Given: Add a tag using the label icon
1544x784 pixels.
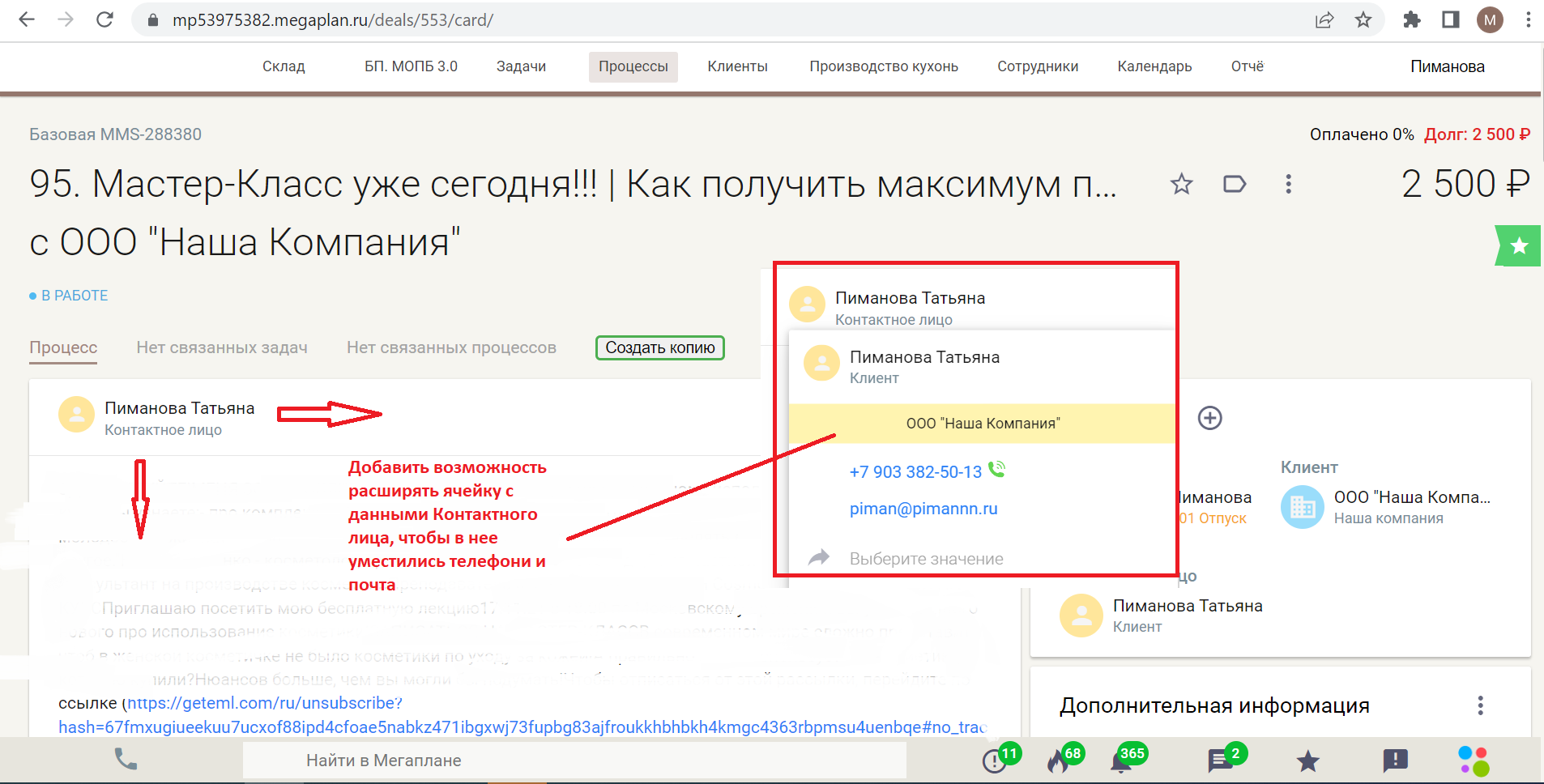Looking at the screenshot, I should 1235,185.
